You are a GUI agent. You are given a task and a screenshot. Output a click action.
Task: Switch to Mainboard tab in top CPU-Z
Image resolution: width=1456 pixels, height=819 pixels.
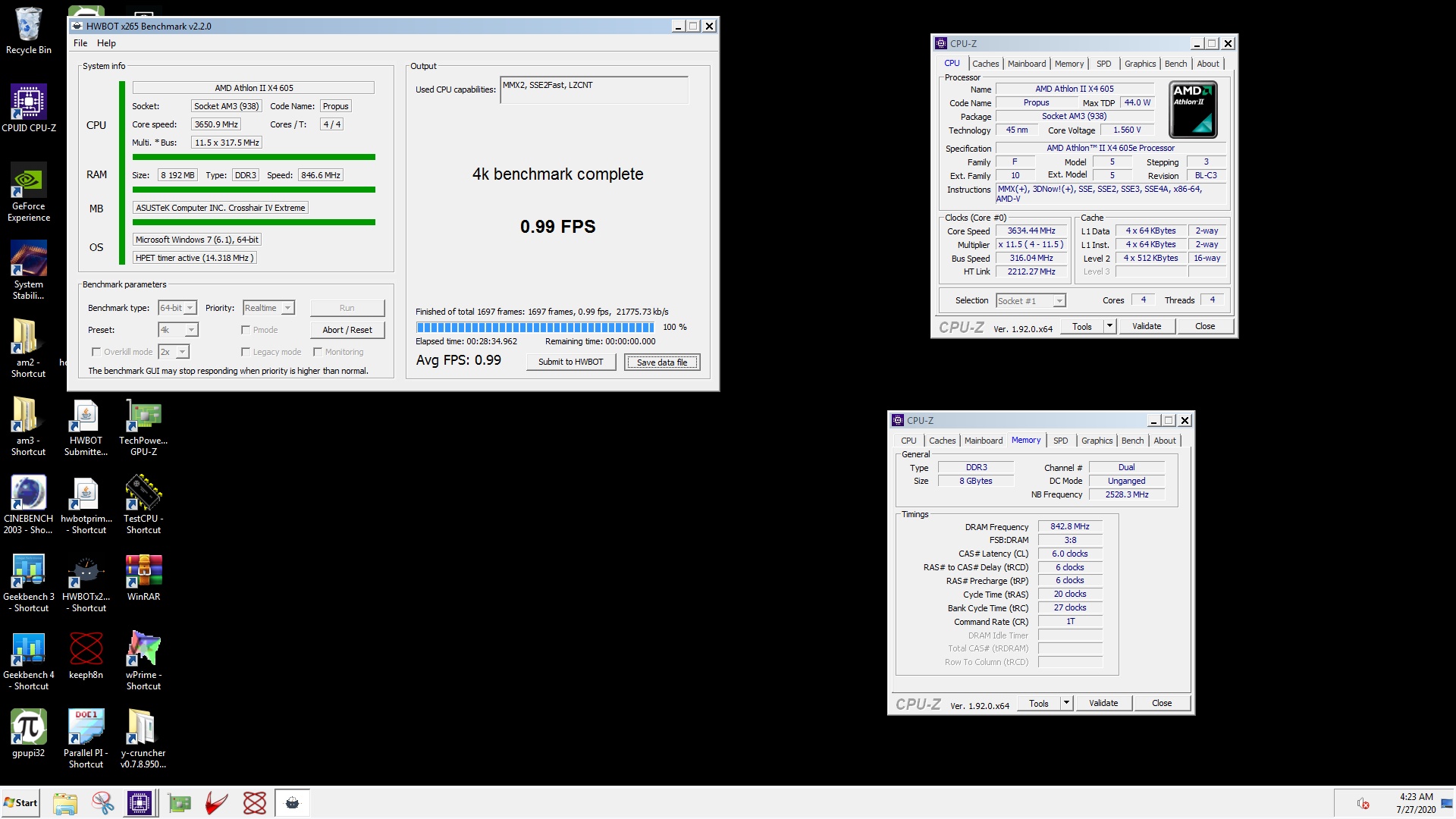point(1027,64)
